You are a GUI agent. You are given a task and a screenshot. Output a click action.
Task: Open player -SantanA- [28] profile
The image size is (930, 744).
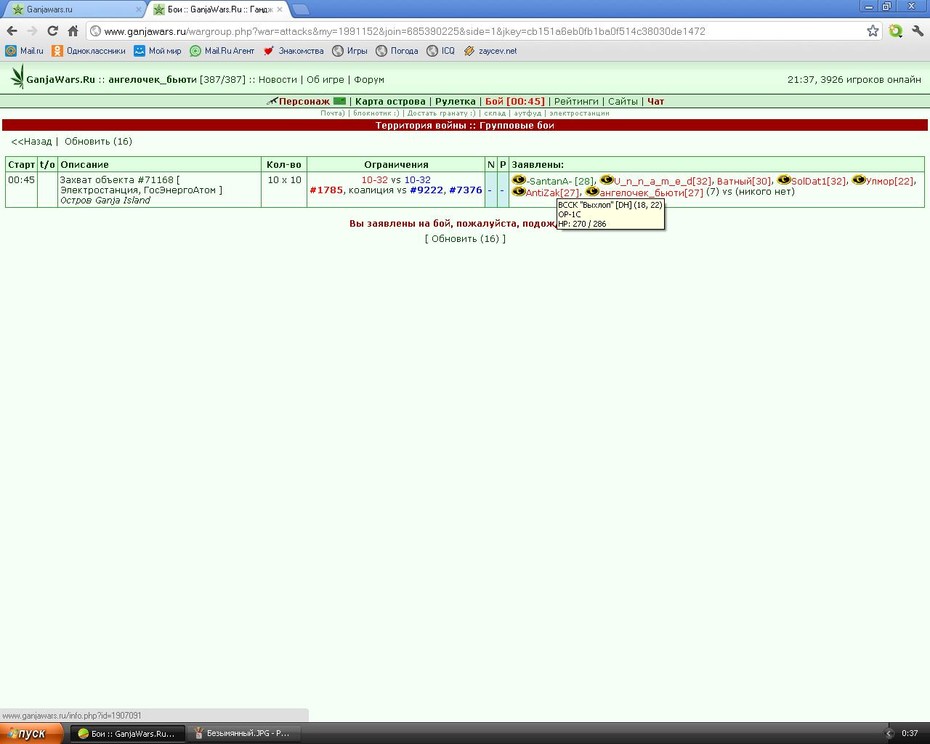point(560,181)
